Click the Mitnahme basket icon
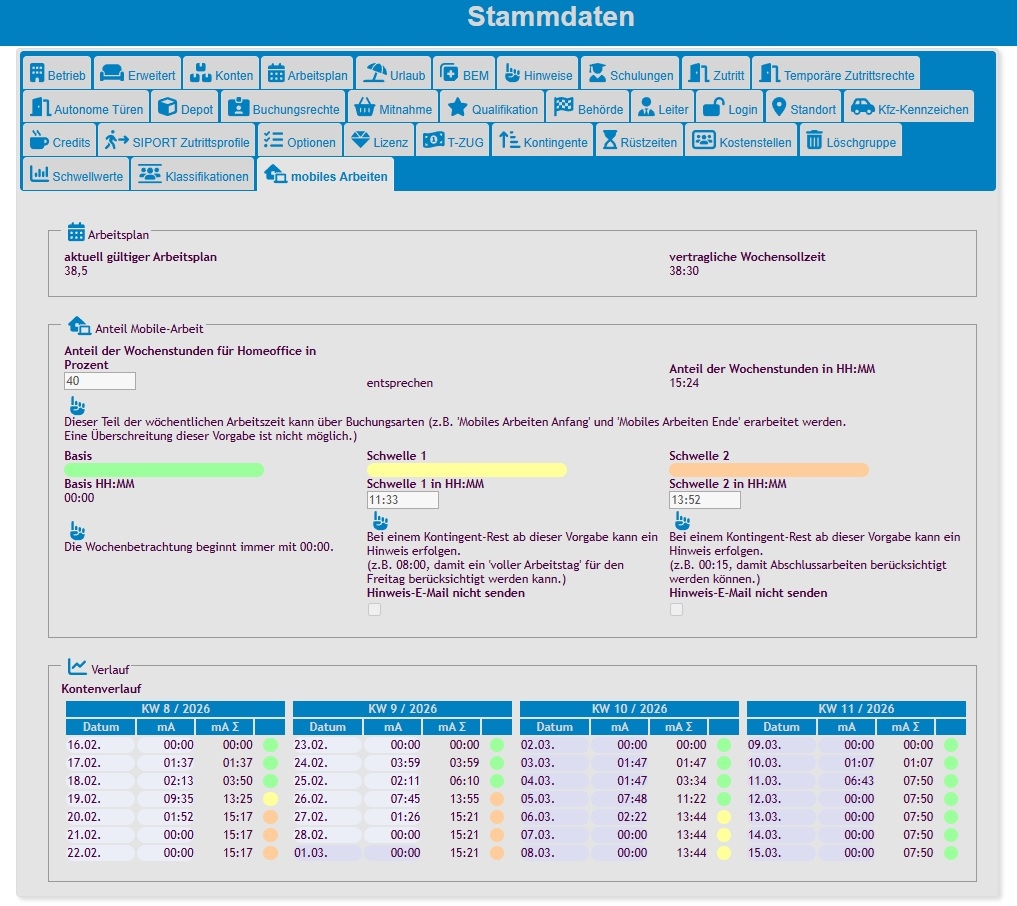The width and height of the screenshot is (1017, 906). (365, 107)
